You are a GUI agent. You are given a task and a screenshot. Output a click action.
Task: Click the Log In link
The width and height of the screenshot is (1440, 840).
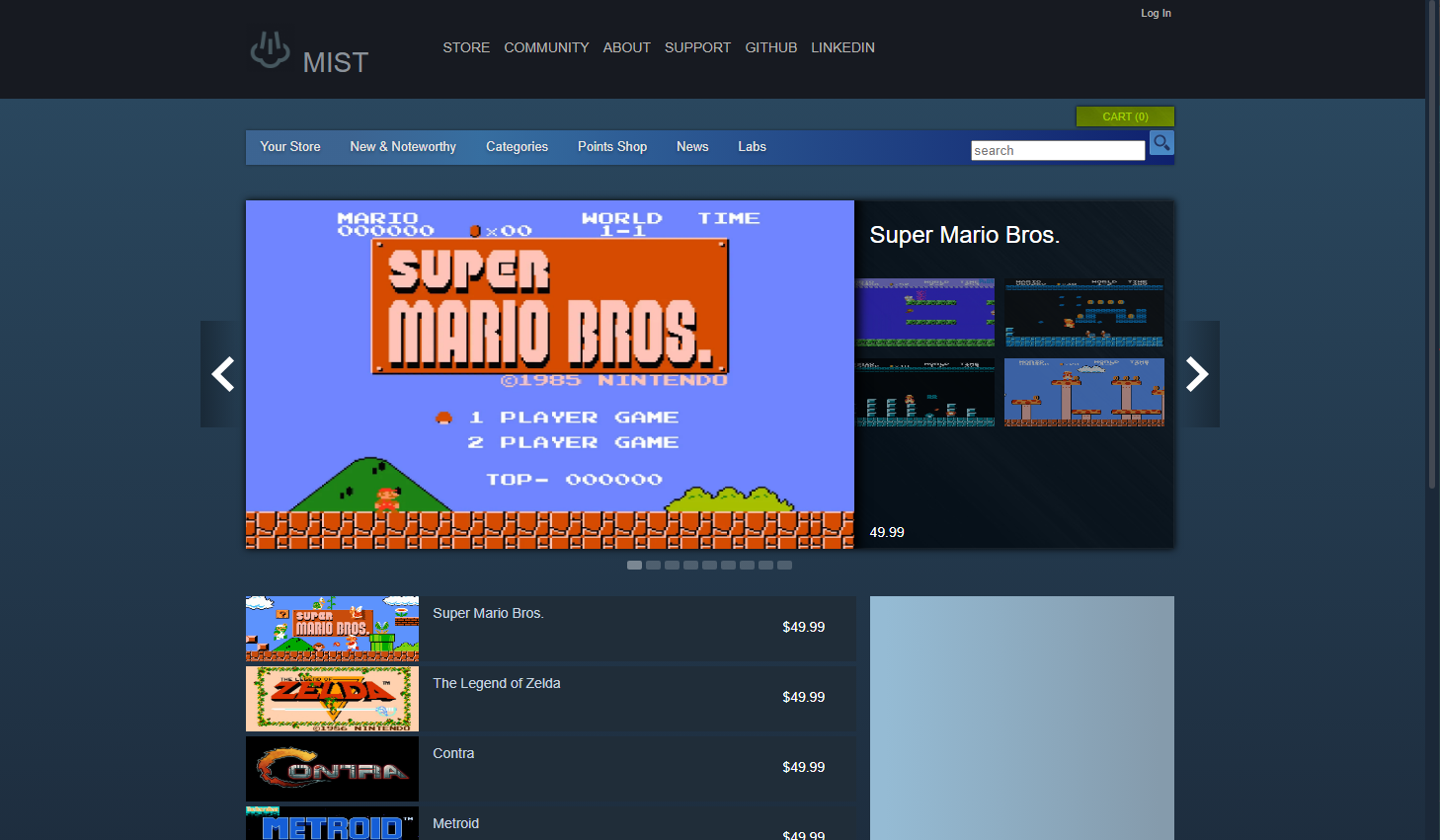(1156, 13)
